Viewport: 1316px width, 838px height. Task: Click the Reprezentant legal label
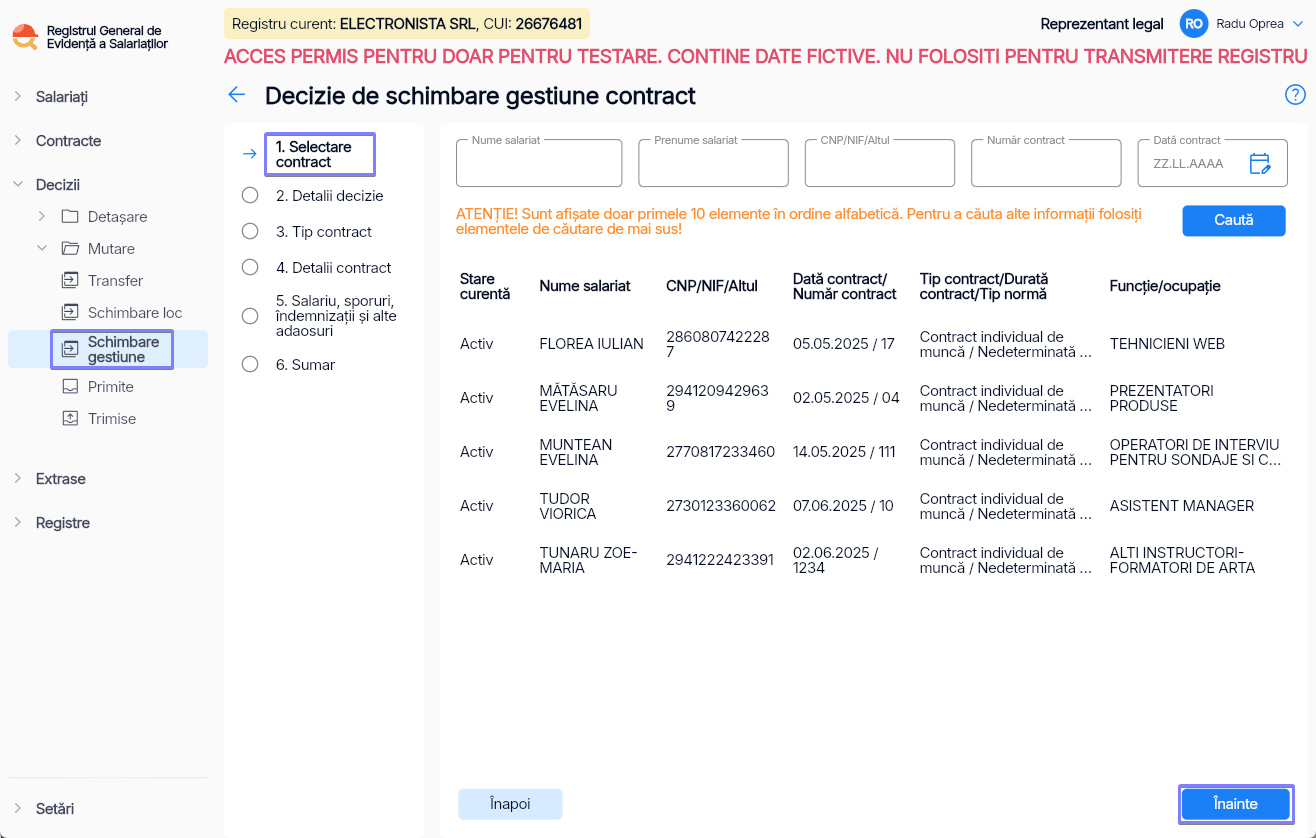1102,24
